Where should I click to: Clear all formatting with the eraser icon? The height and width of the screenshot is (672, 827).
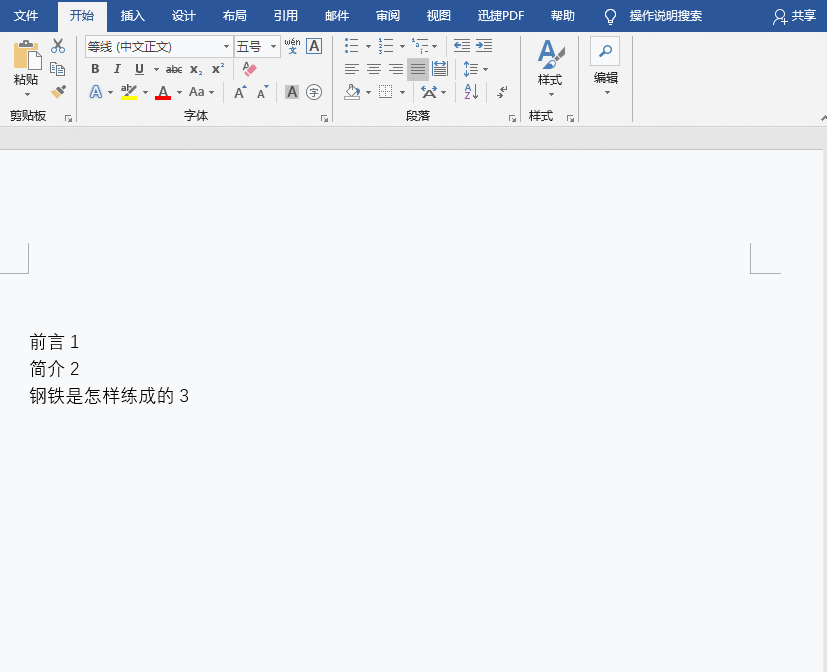tap(248, 69)
